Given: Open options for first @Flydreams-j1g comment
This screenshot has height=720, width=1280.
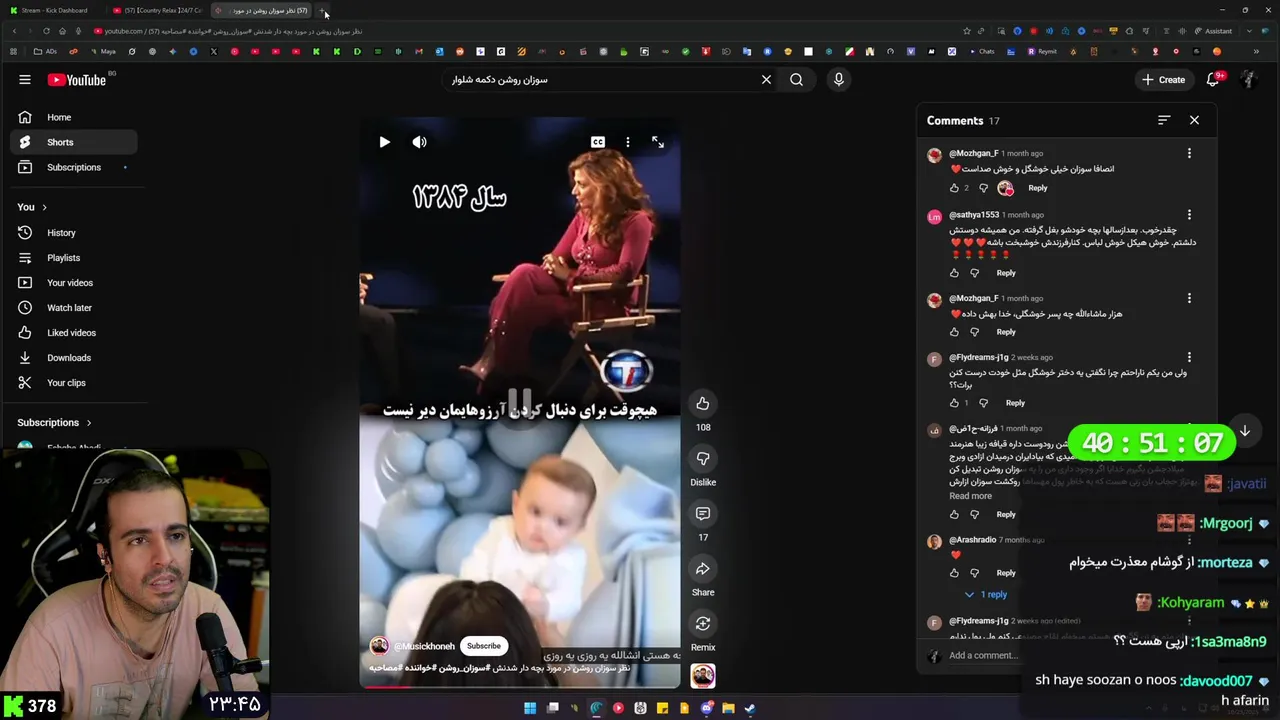Looking at the screenshot, I should coord(1189,357).
